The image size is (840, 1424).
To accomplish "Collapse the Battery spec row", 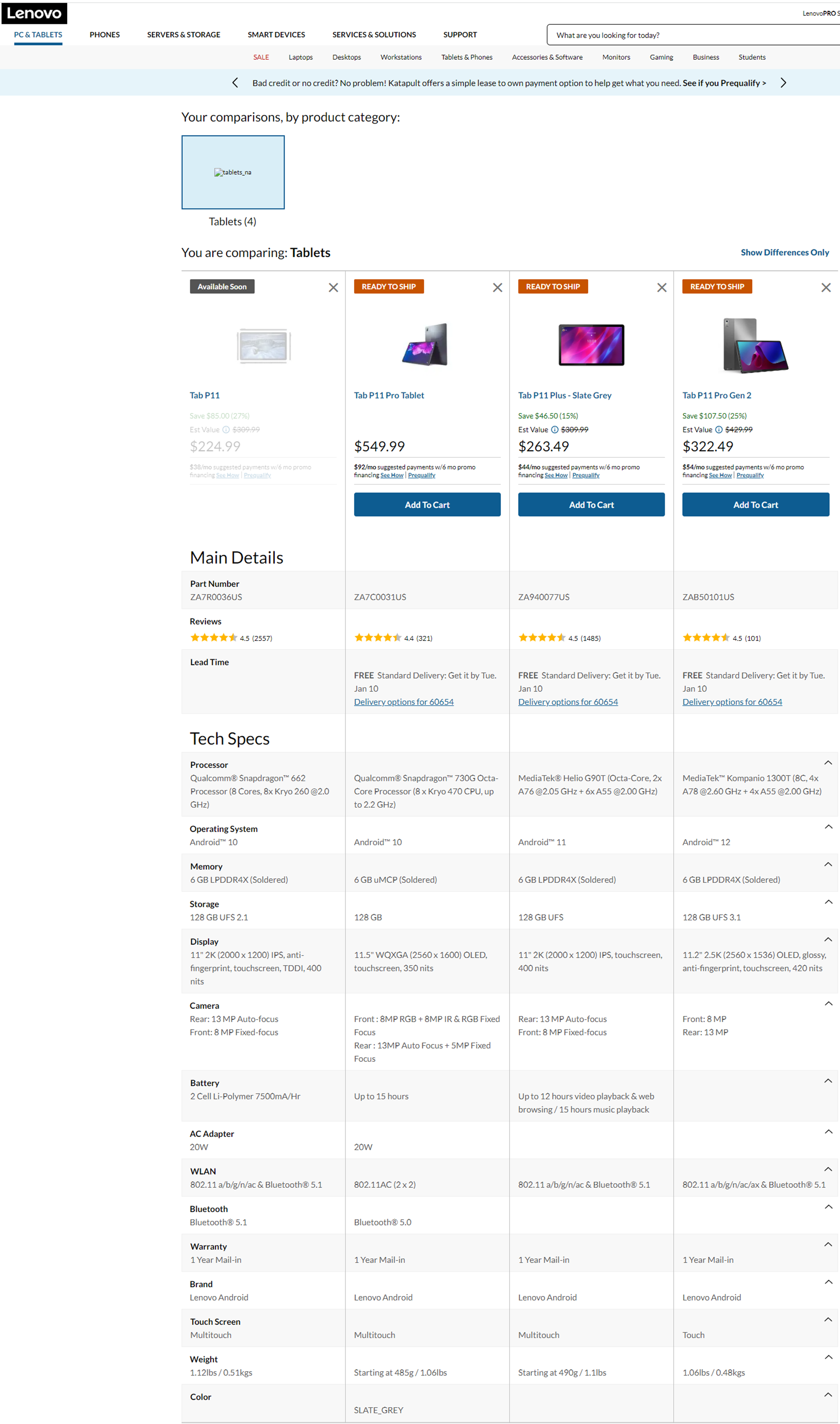I will click(x=828, y=1081).
